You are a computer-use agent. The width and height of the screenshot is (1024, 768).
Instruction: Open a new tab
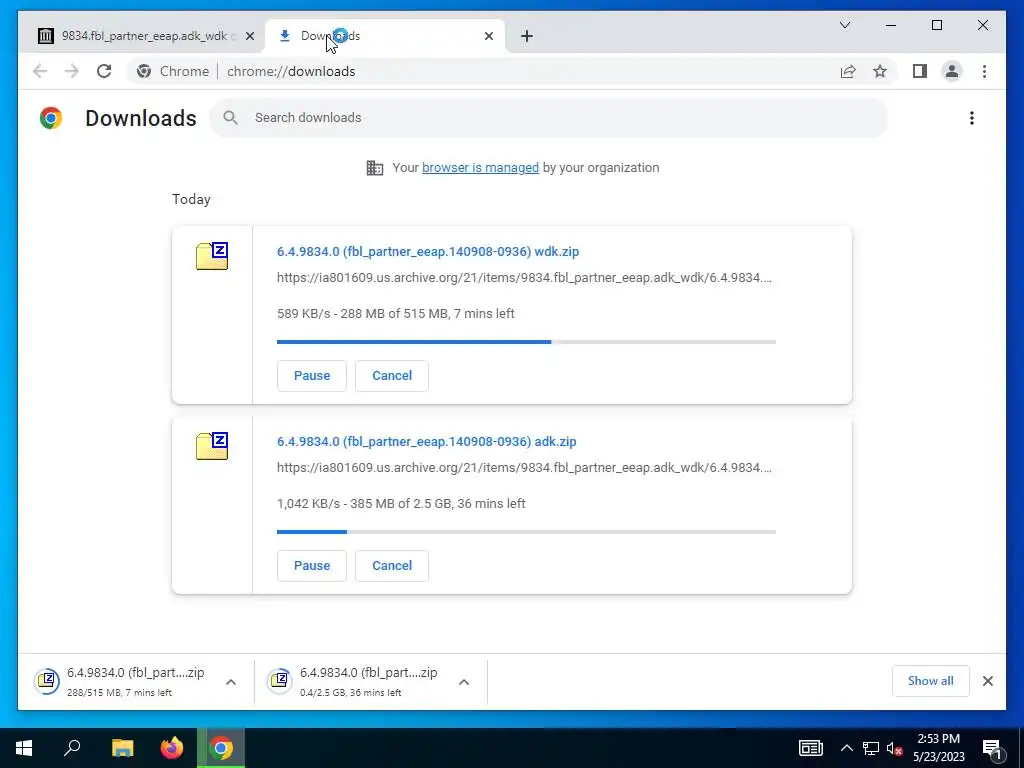pyautogui.click(x=526, y=37)
